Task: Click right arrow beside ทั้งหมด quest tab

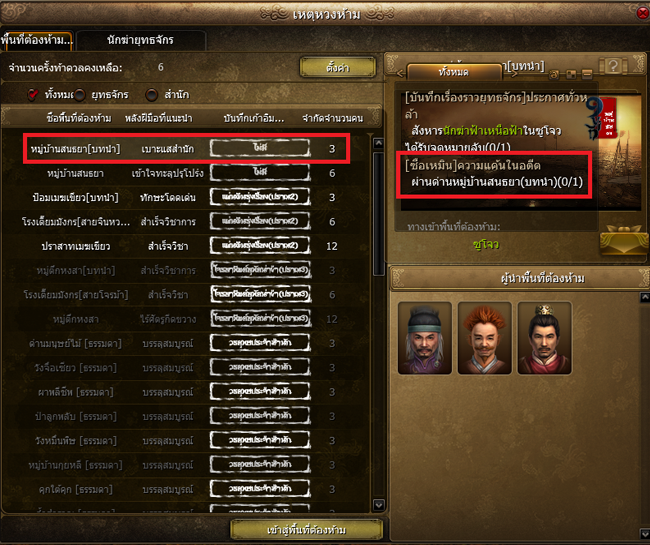Action: coord(513,74)
